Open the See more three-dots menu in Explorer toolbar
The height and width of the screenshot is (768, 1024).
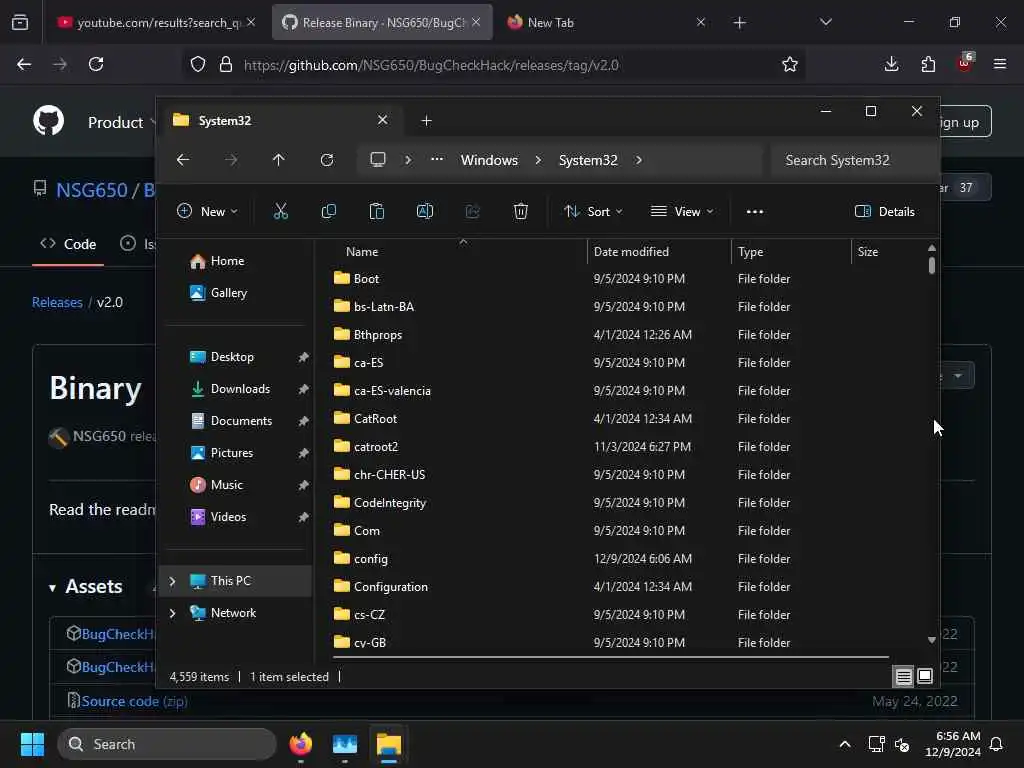tap(755, 212)
